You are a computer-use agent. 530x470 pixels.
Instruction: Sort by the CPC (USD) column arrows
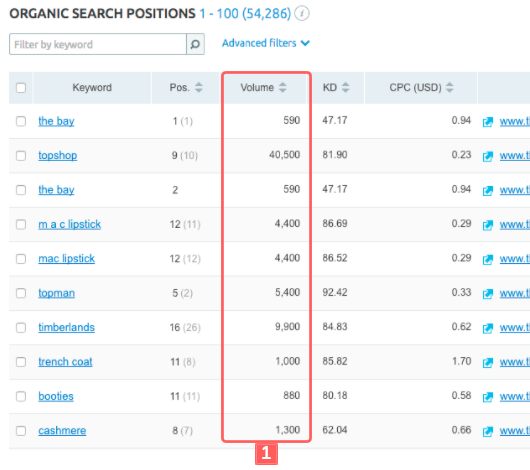pyautogui.click(x=450, y=88)
